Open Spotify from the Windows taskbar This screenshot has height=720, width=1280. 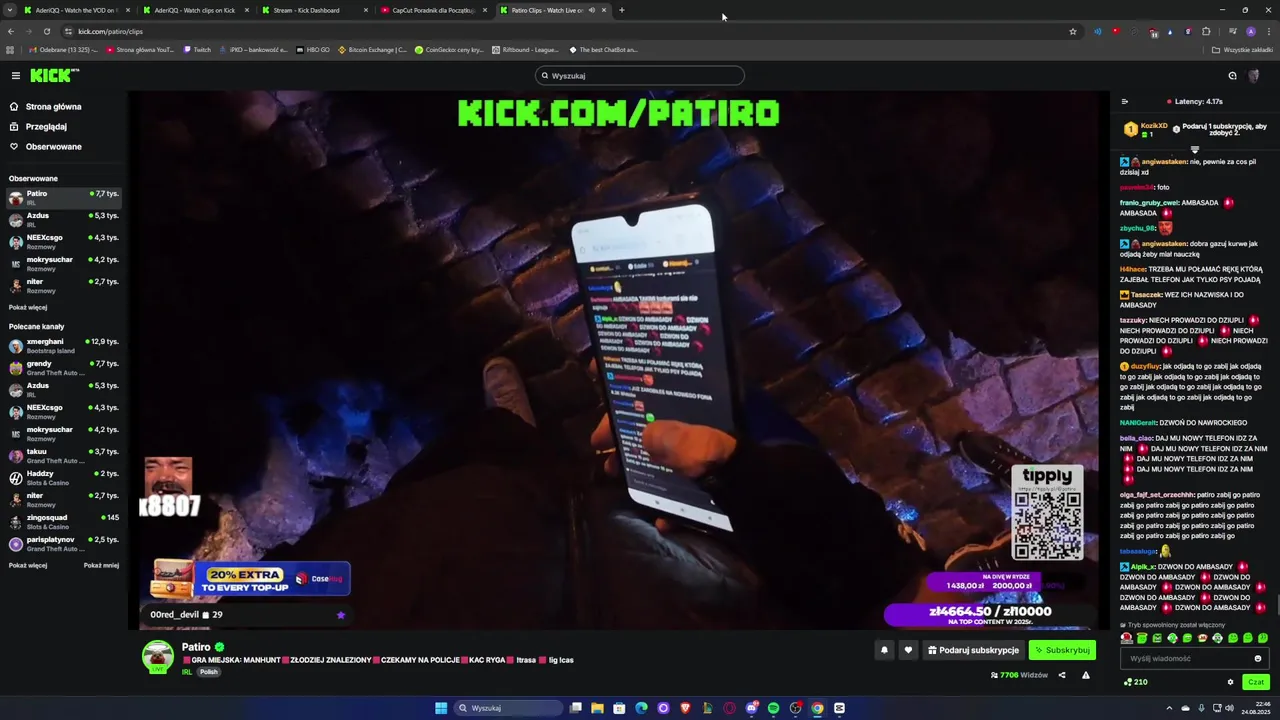773,708
